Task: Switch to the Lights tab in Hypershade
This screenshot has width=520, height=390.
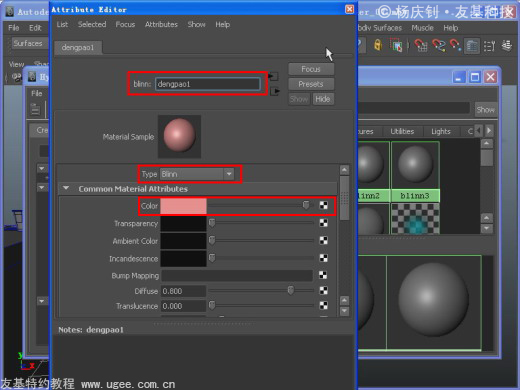Action: (x=441, y=131)
